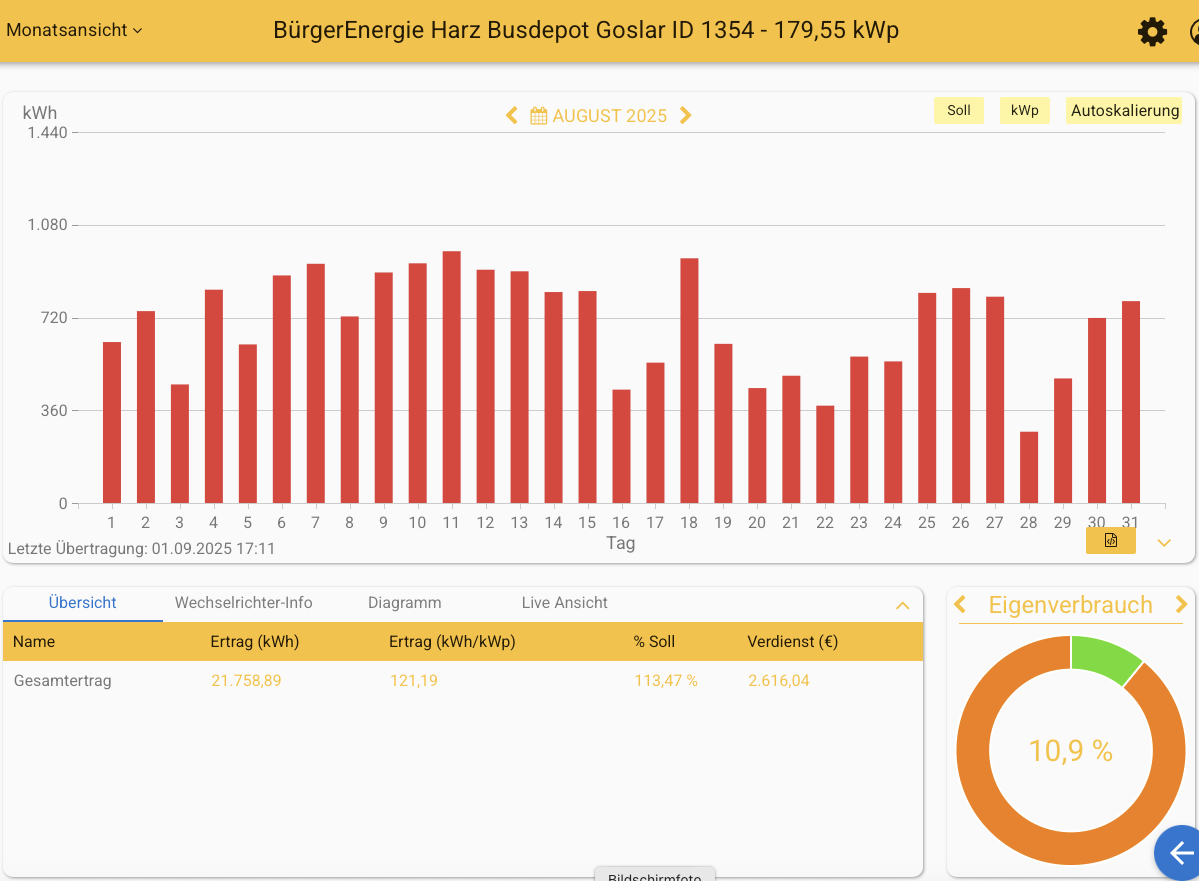Screen dimensions: 1199x881
Task: Open the settings gear icon
Action: [1152, 32]
